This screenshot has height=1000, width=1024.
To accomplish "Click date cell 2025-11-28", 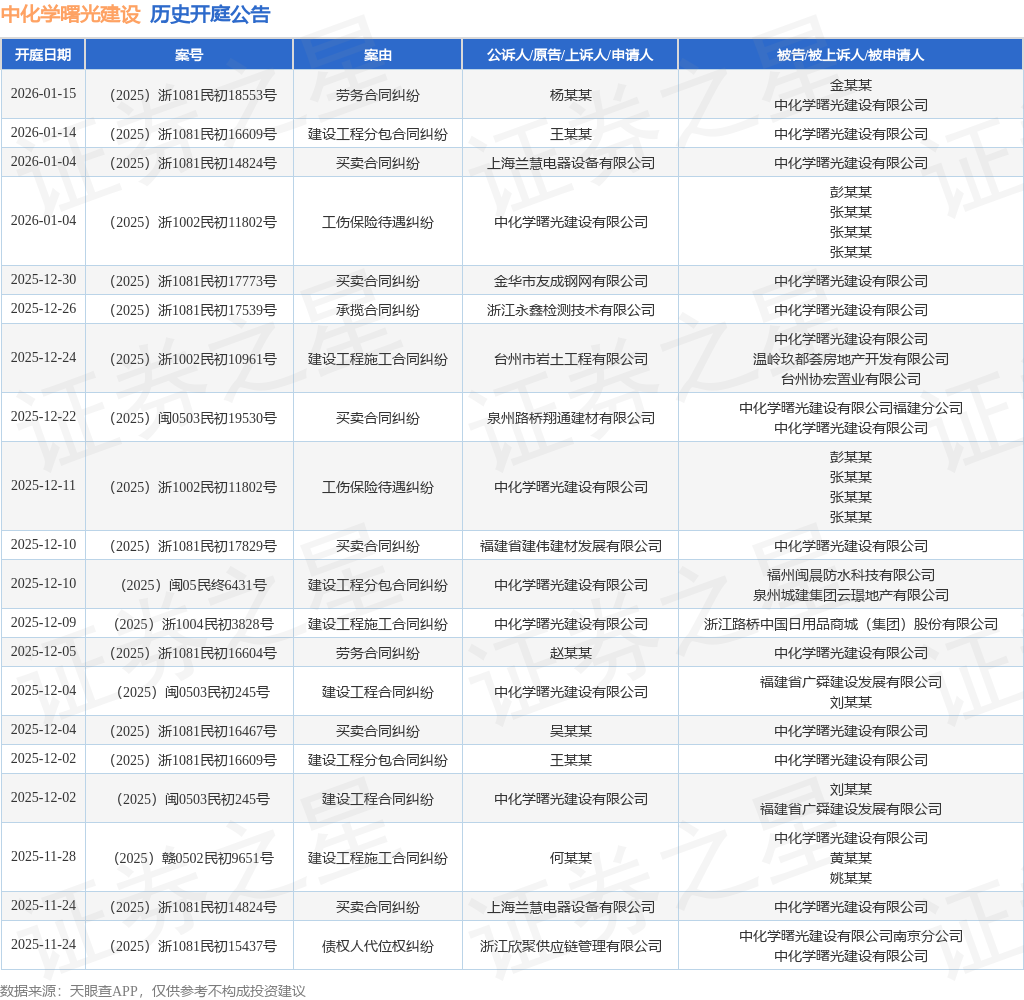I will coord(43,857).
